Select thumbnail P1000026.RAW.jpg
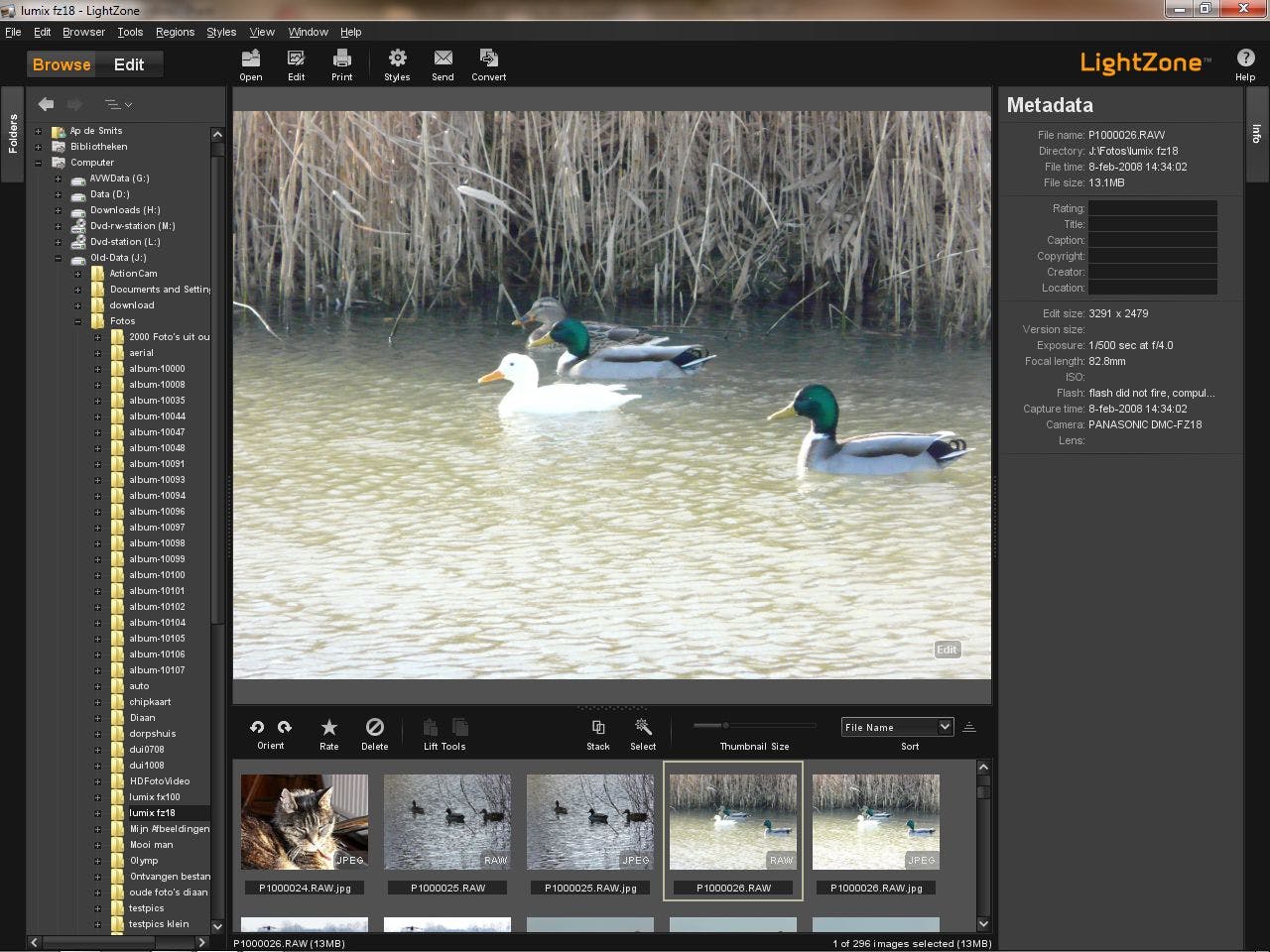The image size is (1270, 952). tap(876, 822)
